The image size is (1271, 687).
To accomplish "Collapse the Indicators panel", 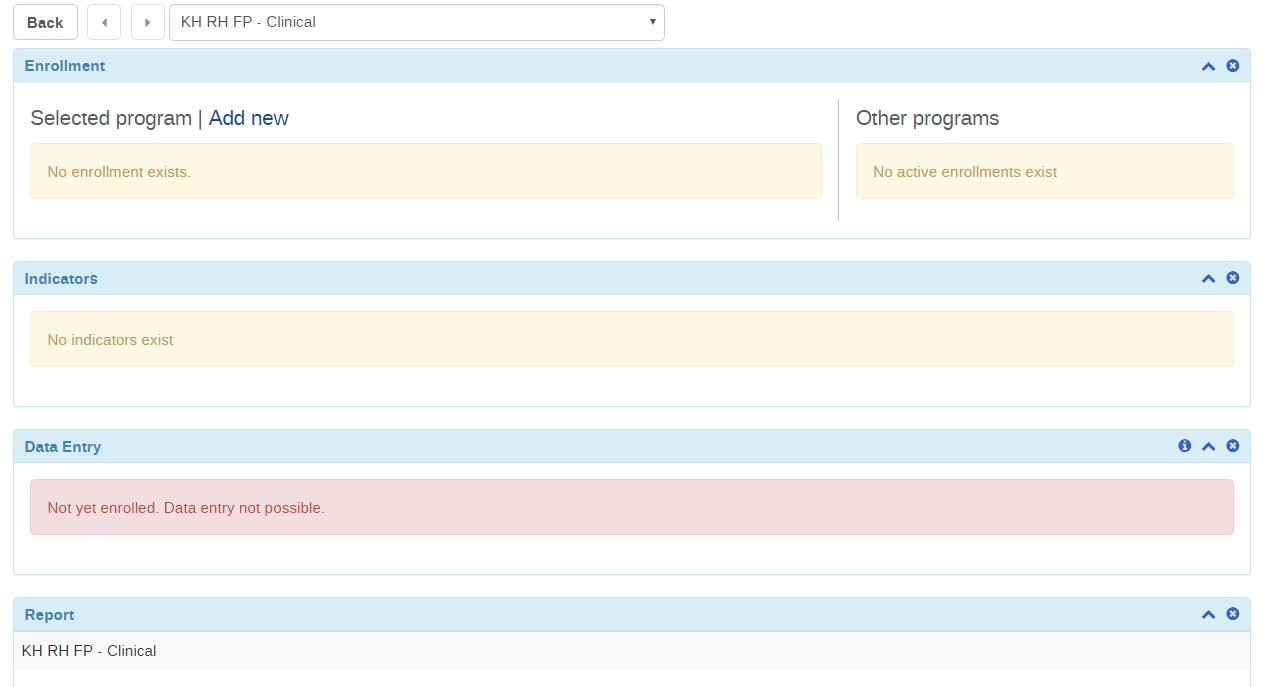I will point(1208,278).
